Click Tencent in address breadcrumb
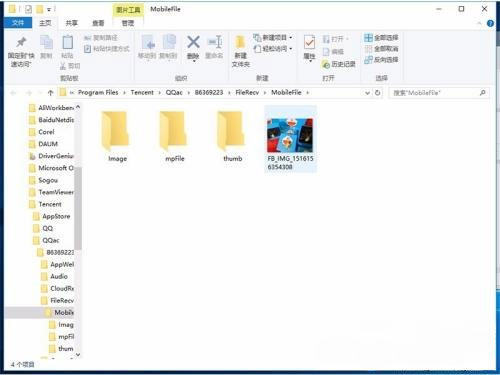 point(142,92)
